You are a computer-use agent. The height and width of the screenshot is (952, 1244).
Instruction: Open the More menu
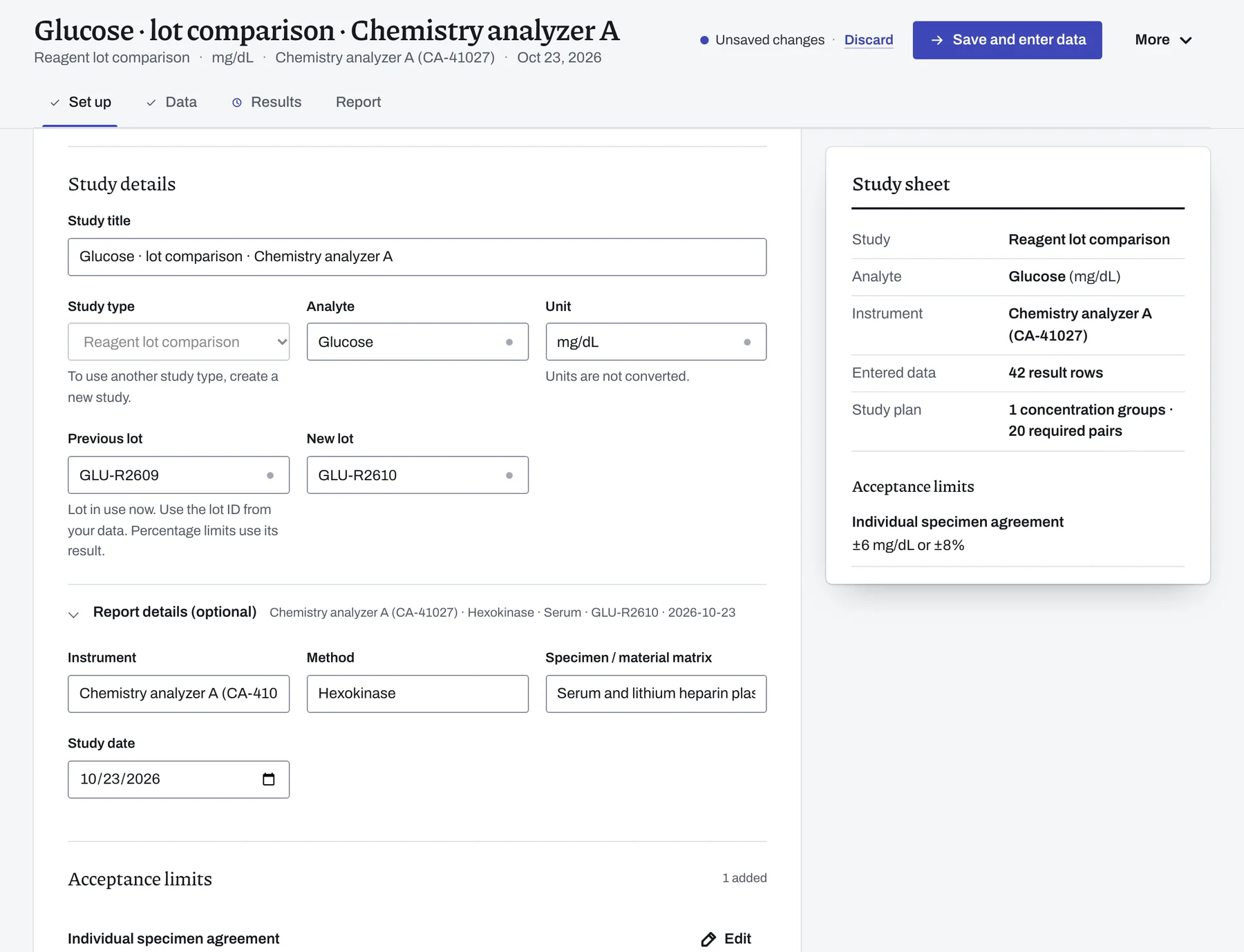(x=1164, y=40)
